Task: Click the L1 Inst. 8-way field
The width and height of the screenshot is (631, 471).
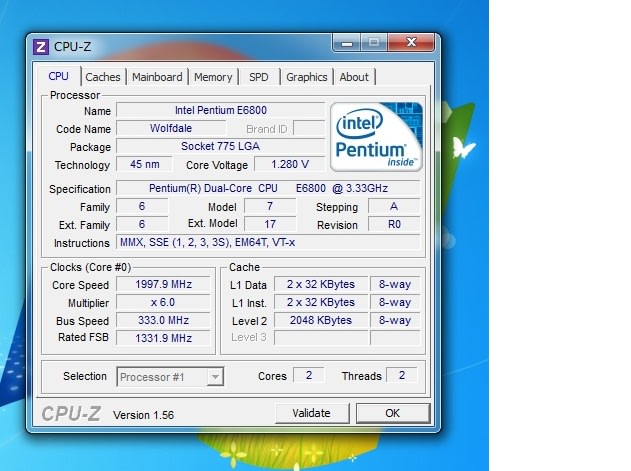Action: [395, 302]
